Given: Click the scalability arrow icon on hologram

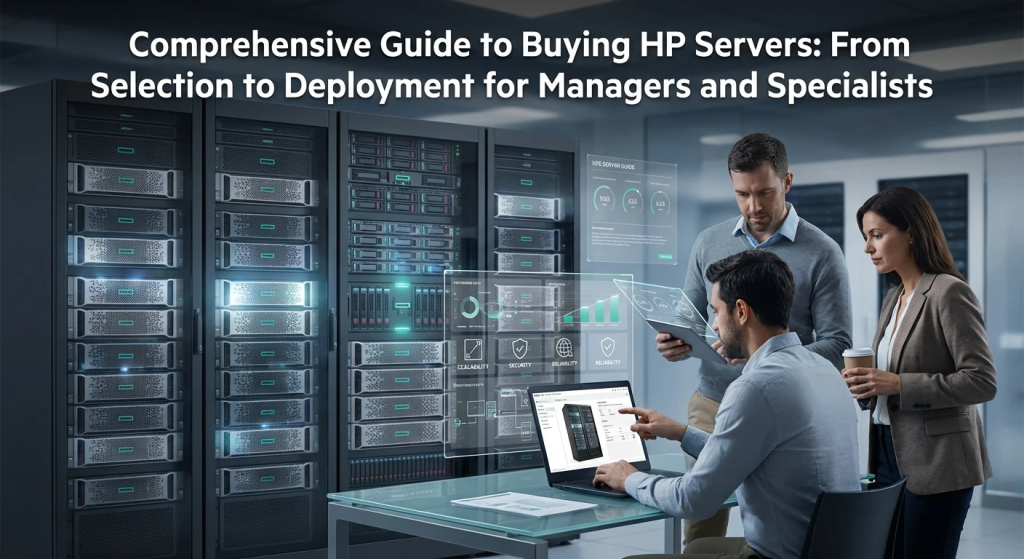Looking at the screenshot, I should click(x=473, y=349).
